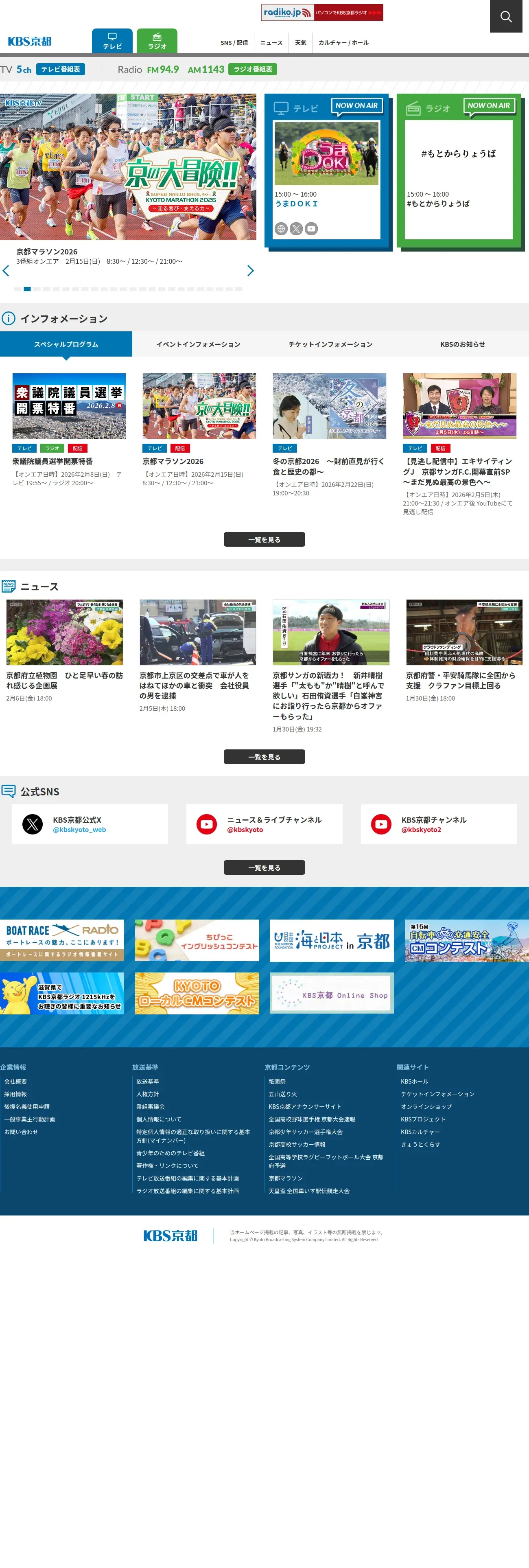The width and height of the screenshot is (529, 1568).
Task: Open KYOTOローカルCMコンテスト banner
Action: (197, 993)
